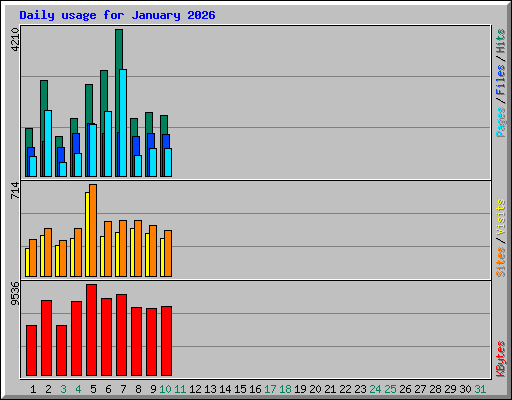This screenshot has width=512, height=400.
Task: Select the day 7 red KBytes bar
Action: point(121,335)
